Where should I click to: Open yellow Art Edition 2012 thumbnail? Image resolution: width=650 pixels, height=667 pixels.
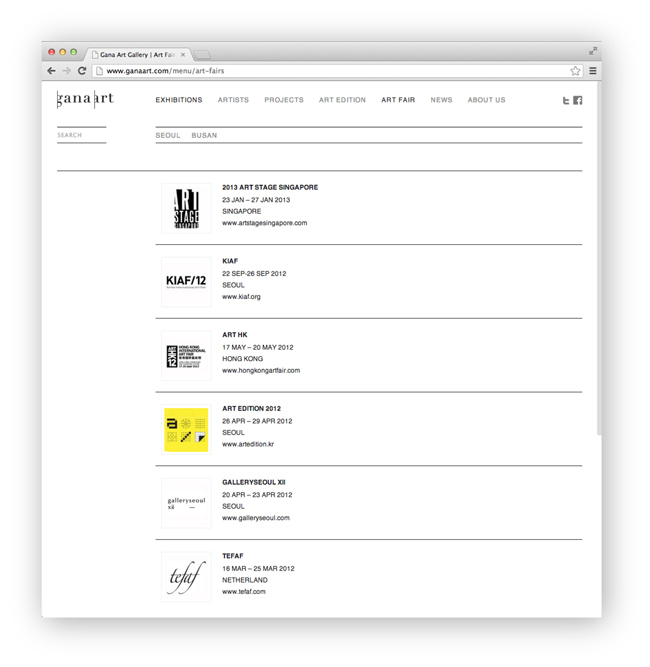(x=186, y=430)
